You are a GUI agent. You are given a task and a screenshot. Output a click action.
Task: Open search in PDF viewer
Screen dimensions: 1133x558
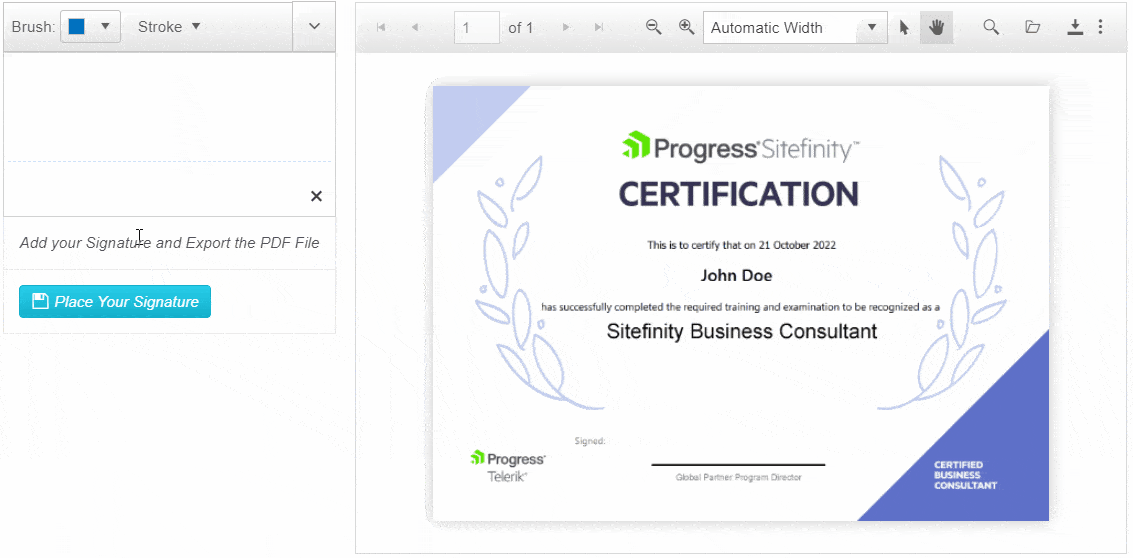[991, 27]
